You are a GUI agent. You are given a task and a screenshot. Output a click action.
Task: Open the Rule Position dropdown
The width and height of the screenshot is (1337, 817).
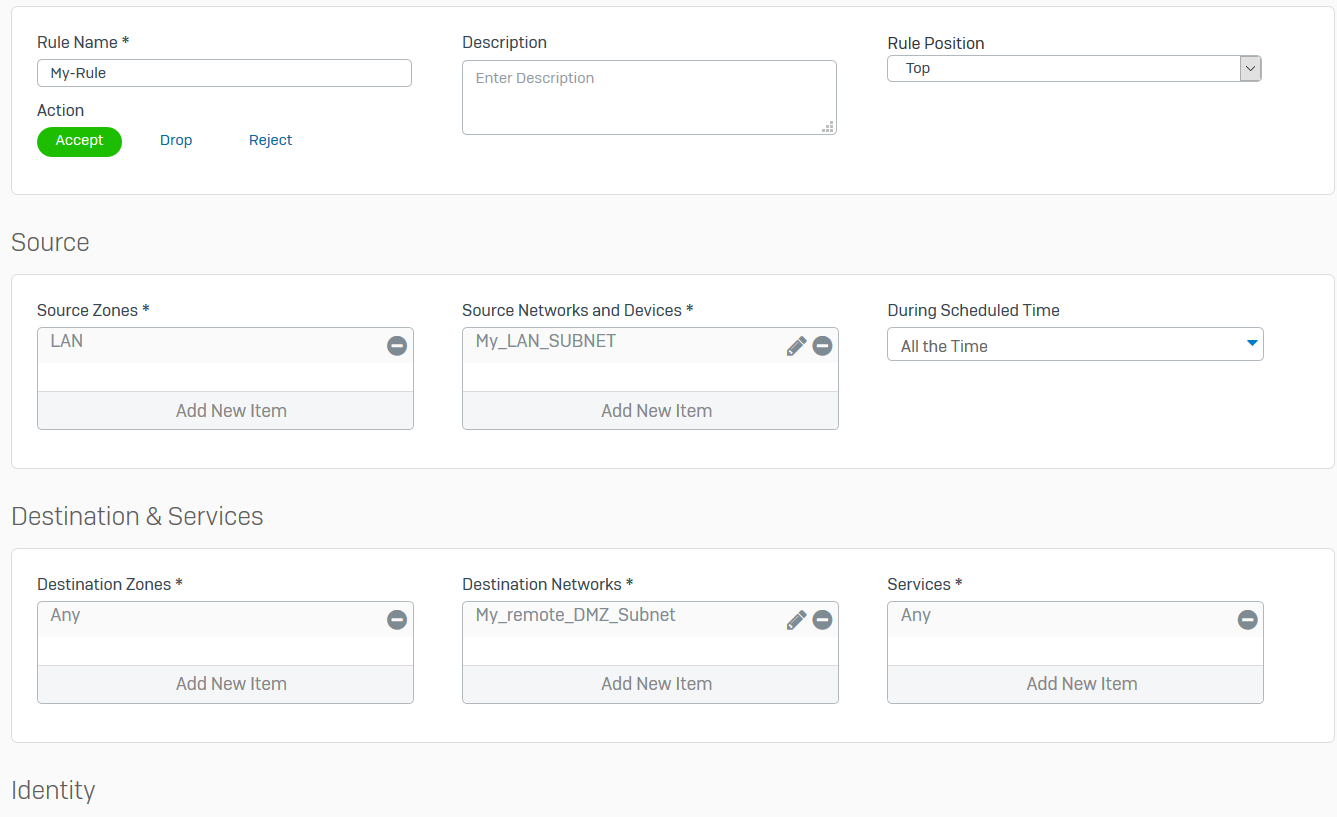click(1074, 69)
